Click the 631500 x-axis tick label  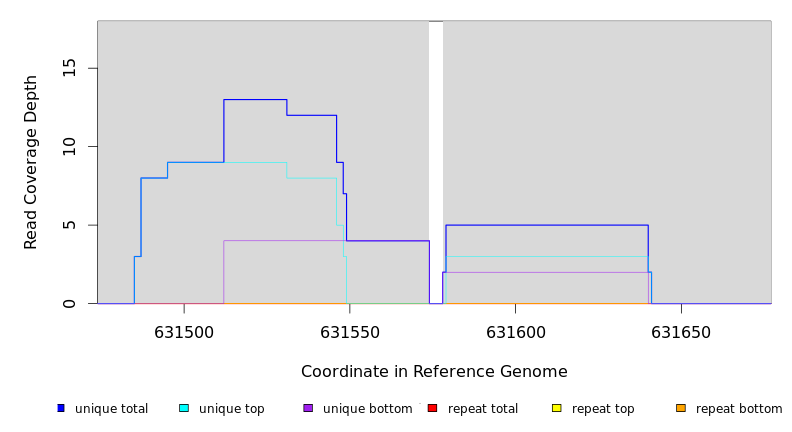click(x=184, y=332)
